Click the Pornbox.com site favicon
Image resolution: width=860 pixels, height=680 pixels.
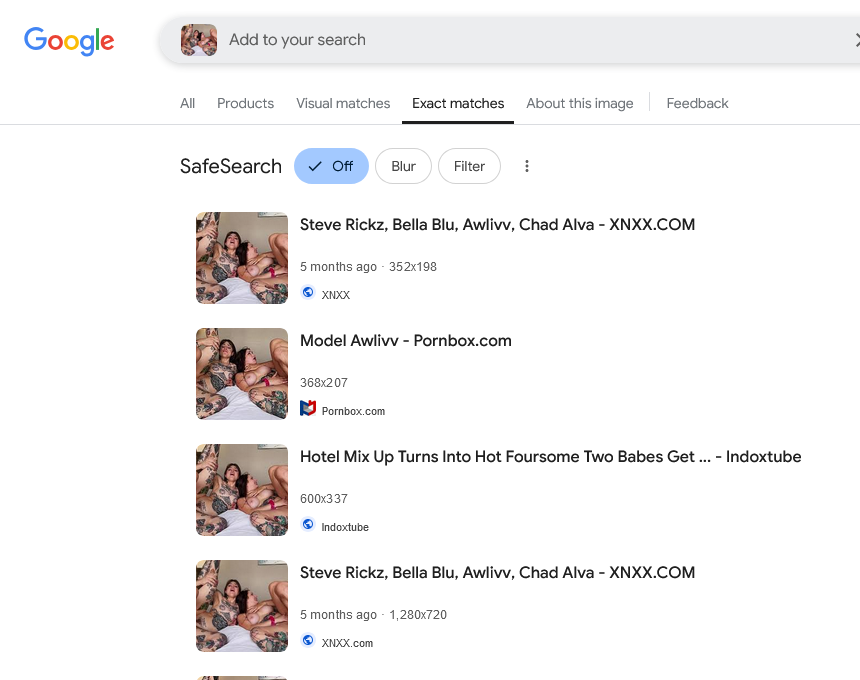coord(308,409)
